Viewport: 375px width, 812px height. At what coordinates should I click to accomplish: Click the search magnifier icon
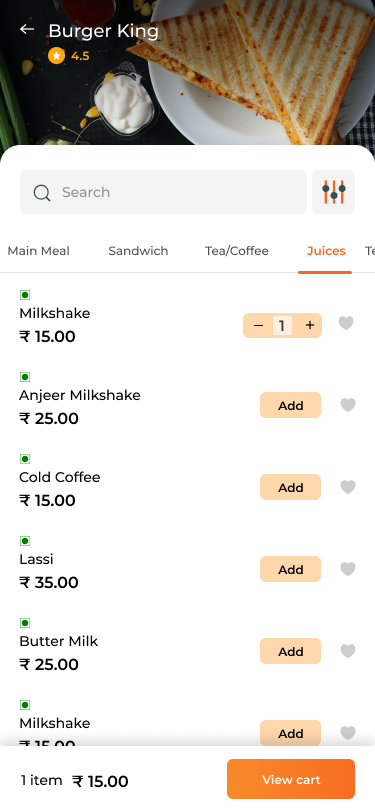coord(42,193)
